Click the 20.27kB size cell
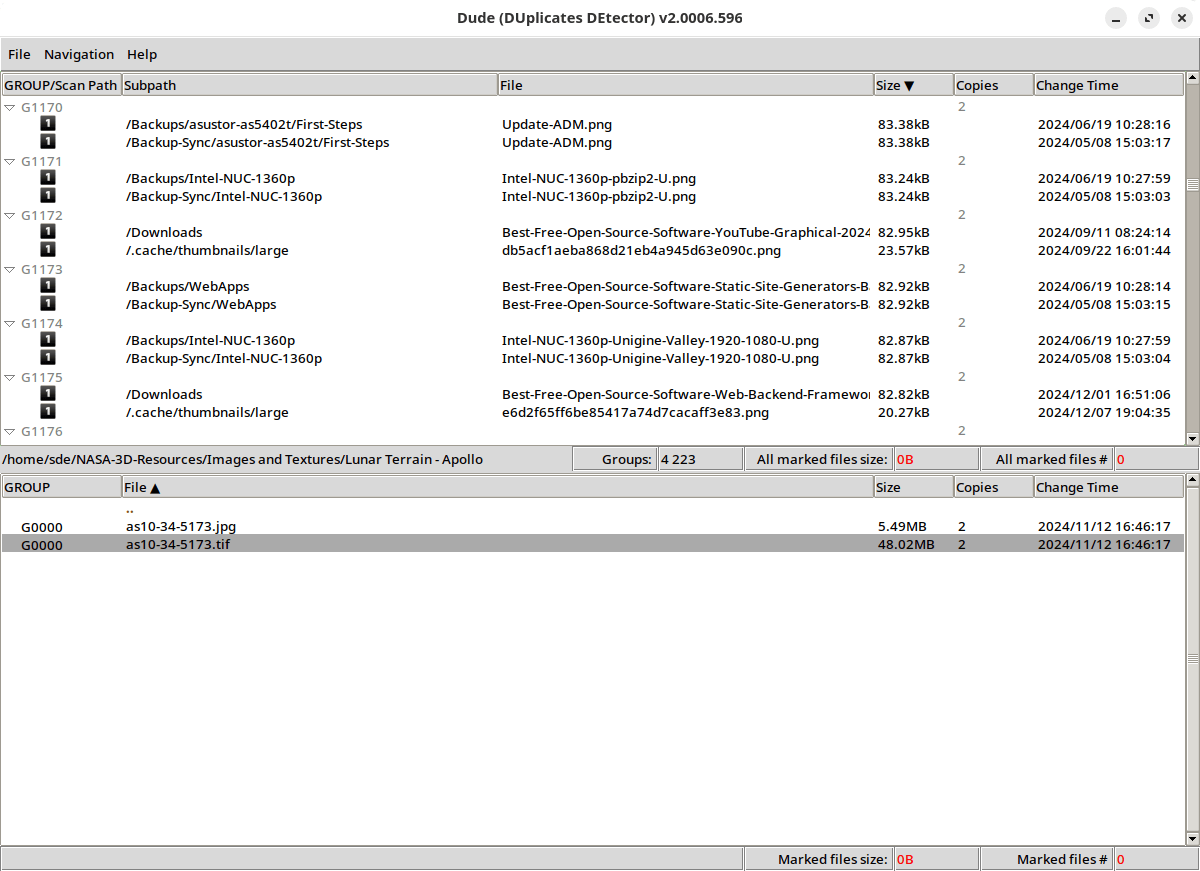This screenshot has height=871, width=1200. (904, 412)
